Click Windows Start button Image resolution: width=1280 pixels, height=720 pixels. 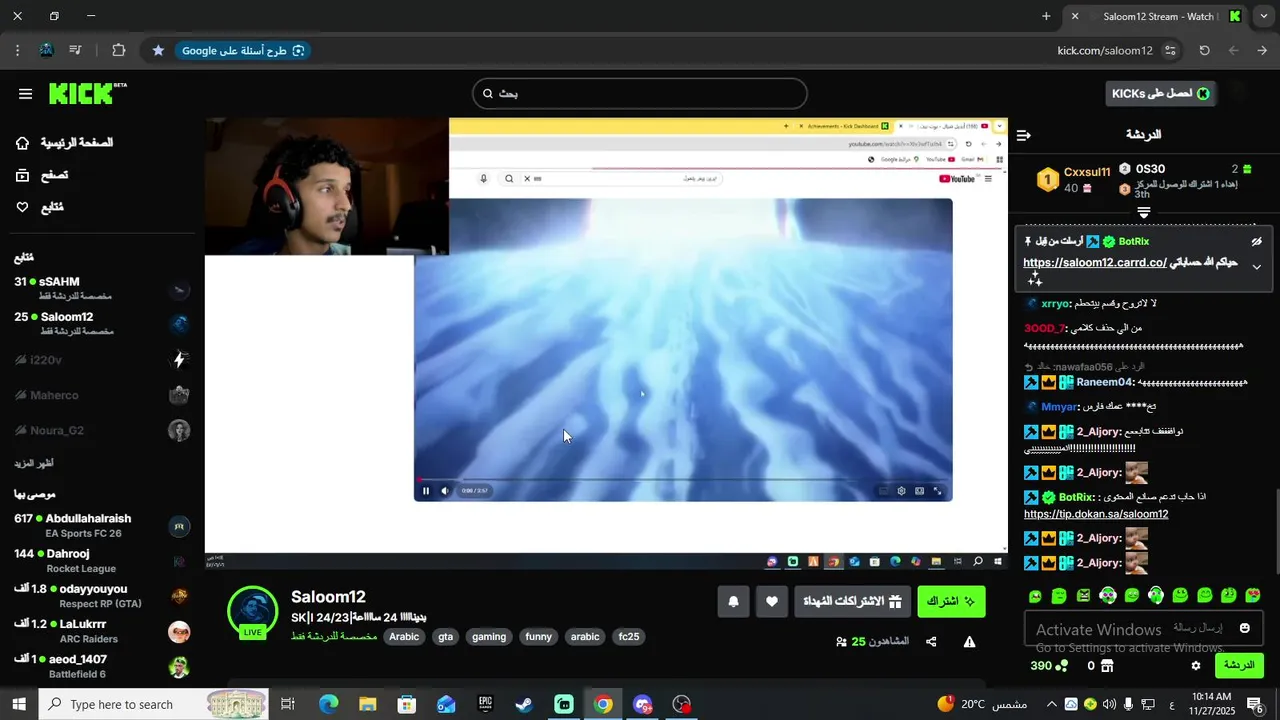click(x=19, y=705)
